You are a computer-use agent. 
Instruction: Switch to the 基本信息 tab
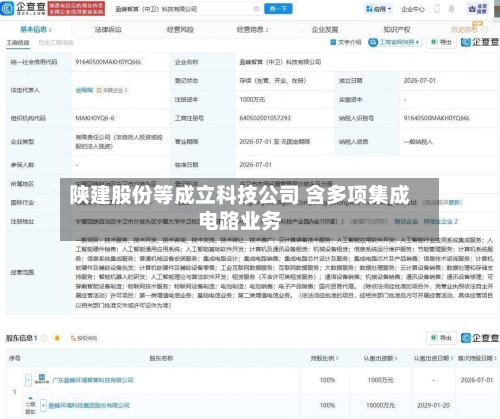coord(35,29)
